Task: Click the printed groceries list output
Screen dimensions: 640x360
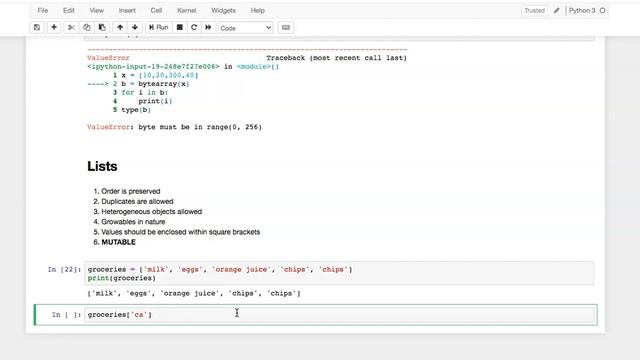Action: (194, 293)
